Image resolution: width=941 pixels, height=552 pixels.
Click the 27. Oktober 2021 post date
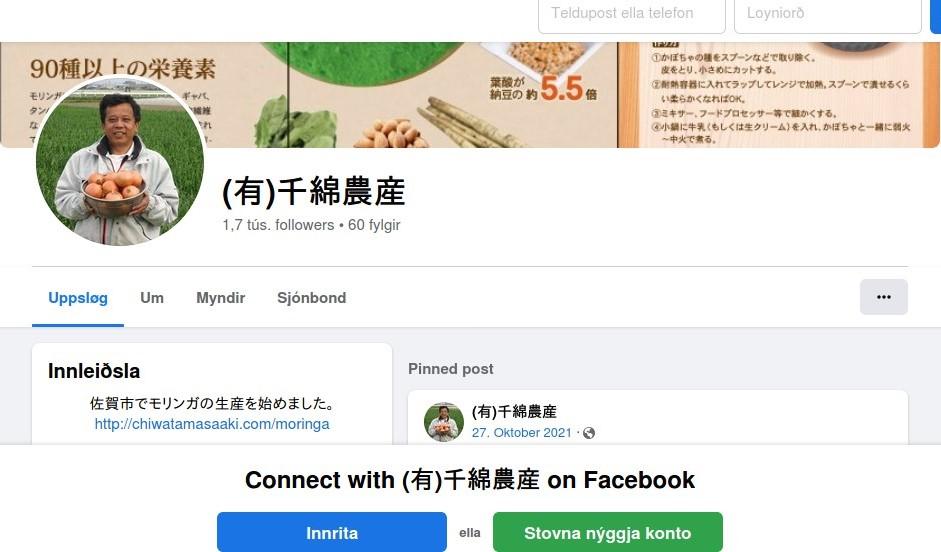pyautogui.click(x=522, y=433)
